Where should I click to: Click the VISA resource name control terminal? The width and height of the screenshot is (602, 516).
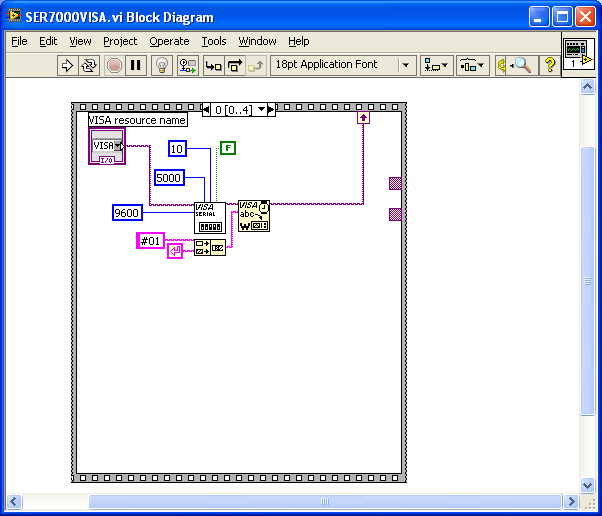tap(107, 146)
